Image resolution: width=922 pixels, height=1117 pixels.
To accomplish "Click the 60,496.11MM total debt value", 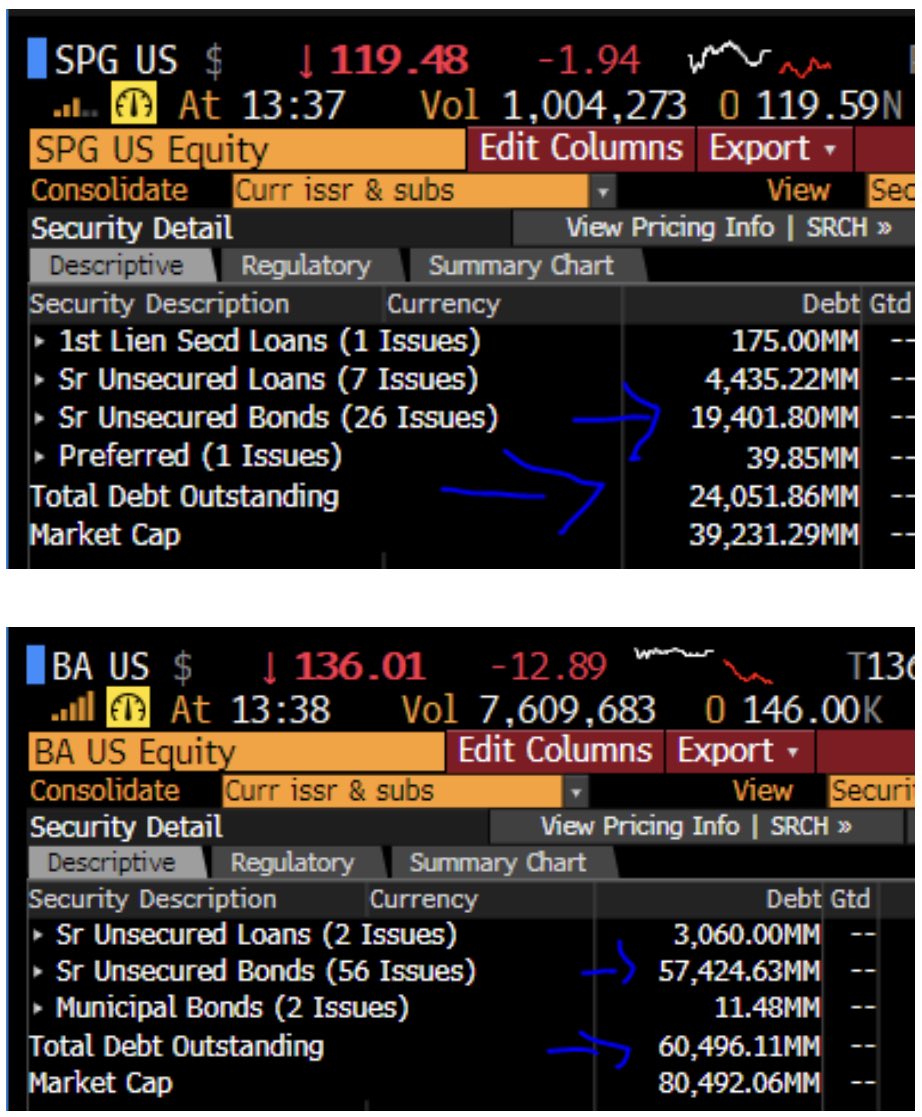I will tap(740, 1046).
